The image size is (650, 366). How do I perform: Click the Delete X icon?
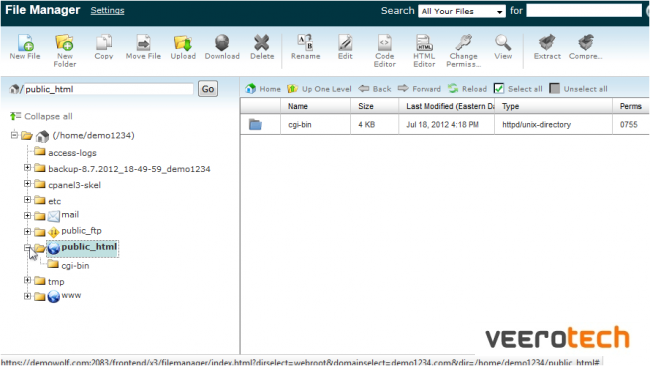pyautogui.click(x=262, y=43)
